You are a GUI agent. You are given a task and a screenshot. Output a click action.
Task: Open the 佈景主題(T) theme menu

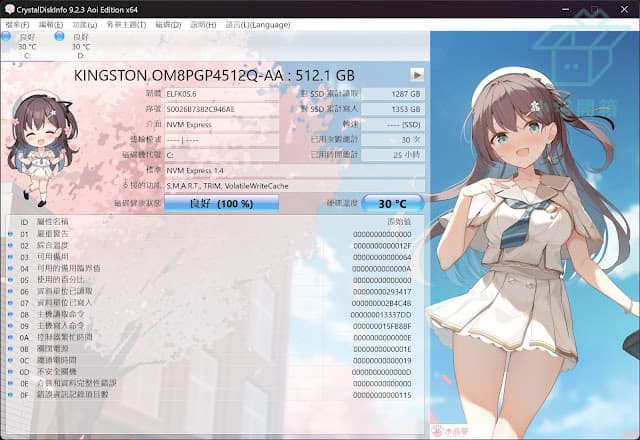[126, 25]
